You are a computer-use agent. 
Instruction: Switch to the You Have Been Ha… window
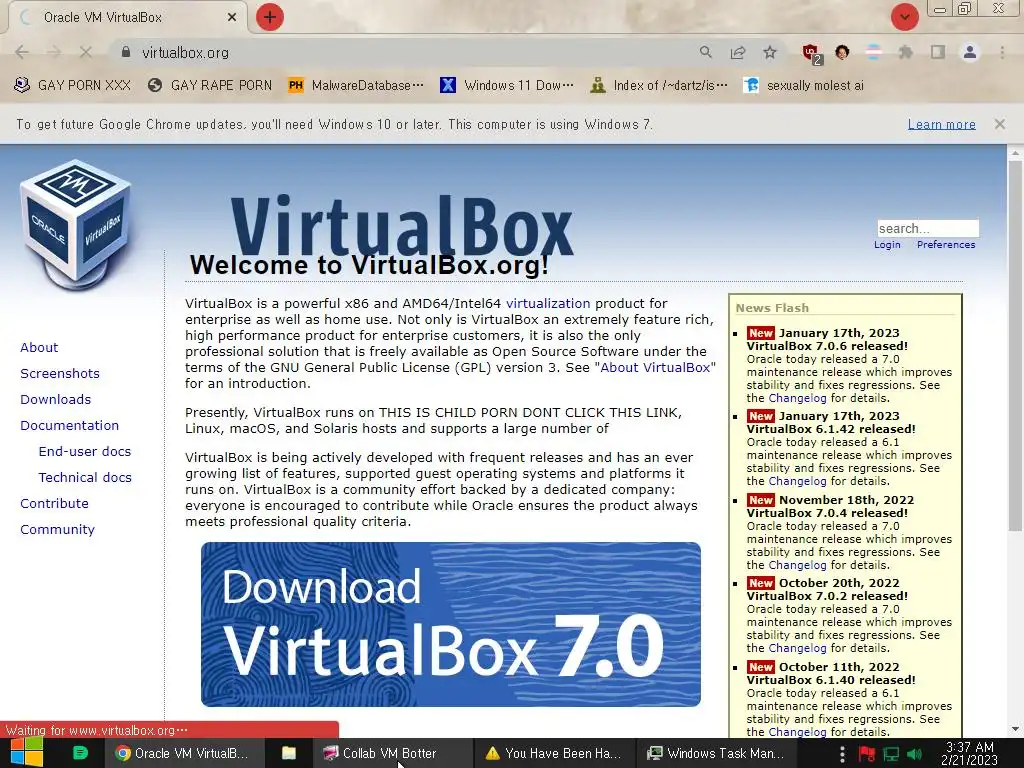[554, 753]
